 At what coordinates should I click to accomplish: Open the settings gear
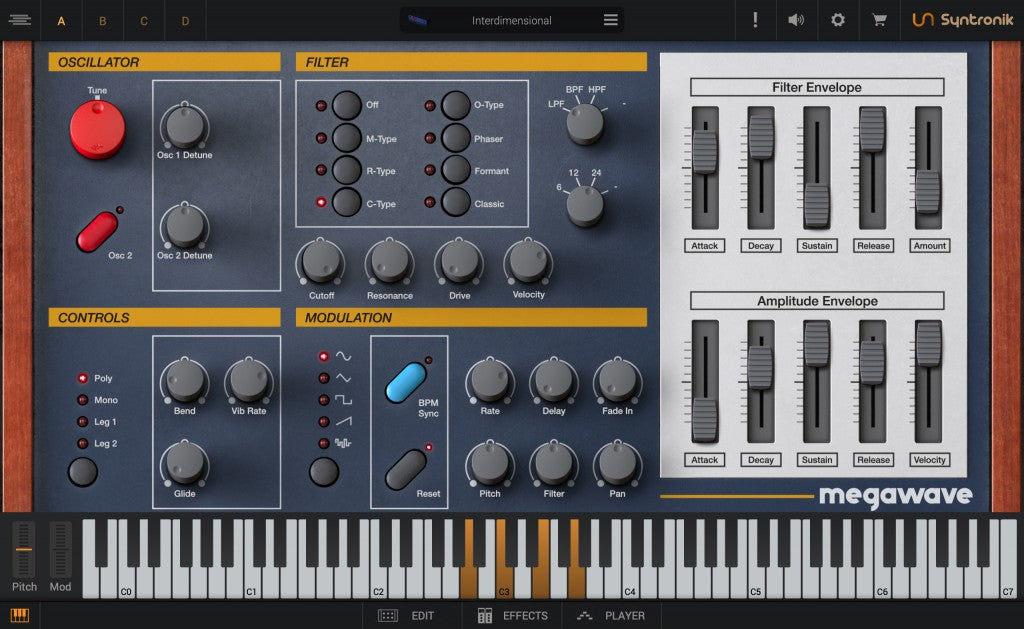click(837, 19)
